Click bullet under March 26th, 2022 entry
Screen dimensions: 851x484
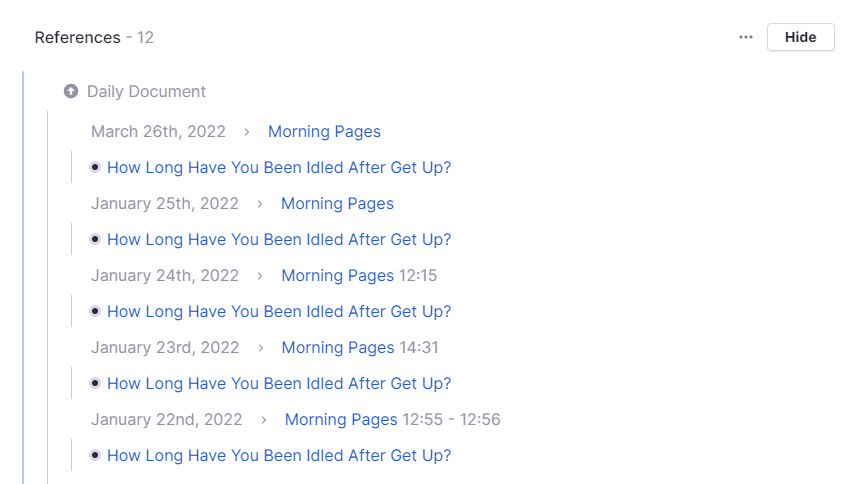coord(95,167)
